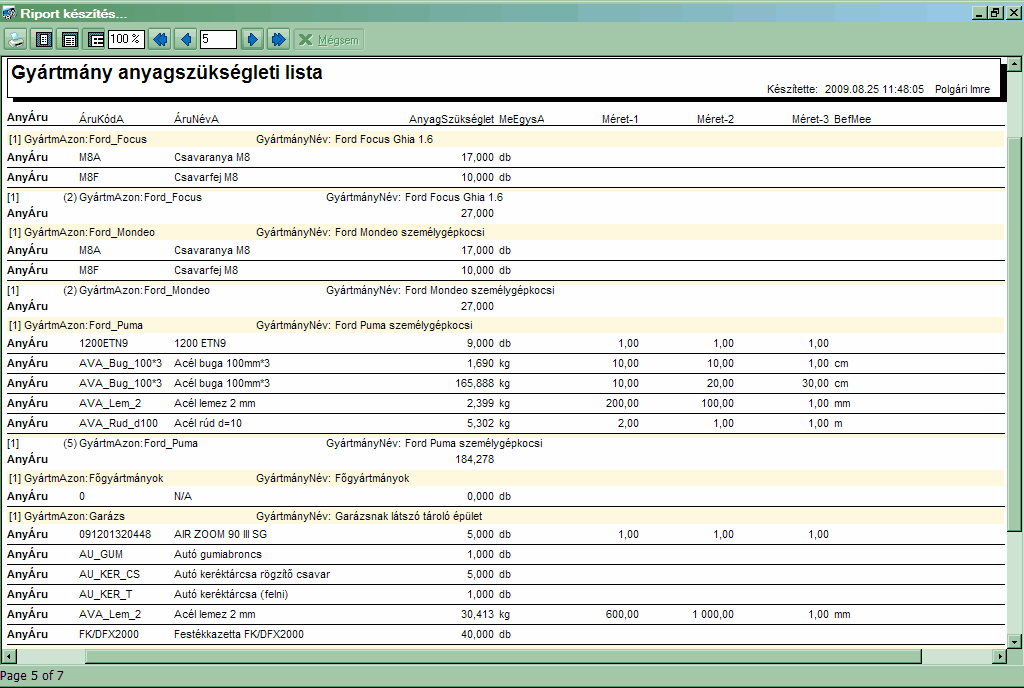Click Méret-3 value '30,00'

coord(815,383)
